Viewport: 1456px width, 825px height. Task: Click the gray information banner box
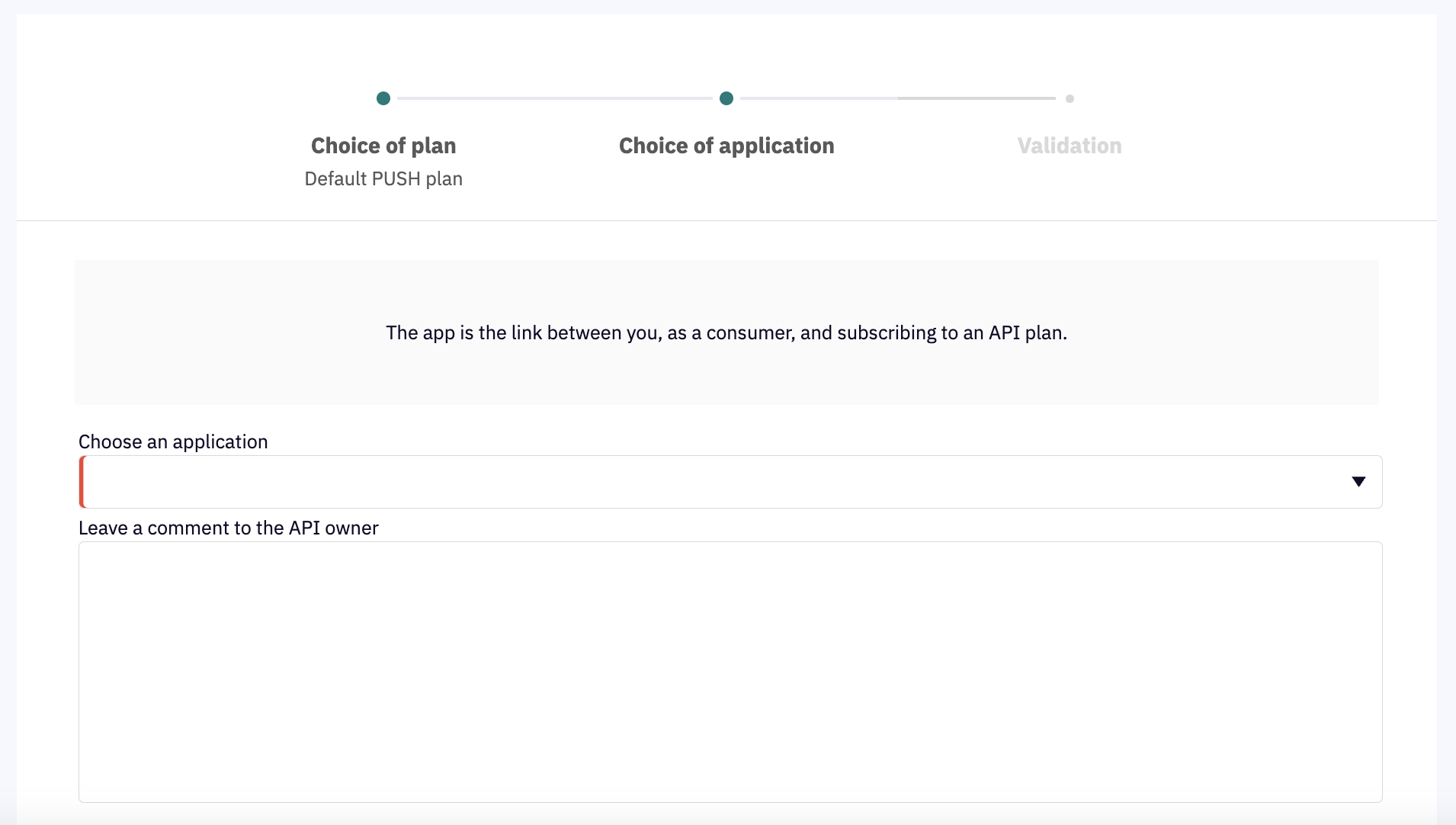coord(726,332)
